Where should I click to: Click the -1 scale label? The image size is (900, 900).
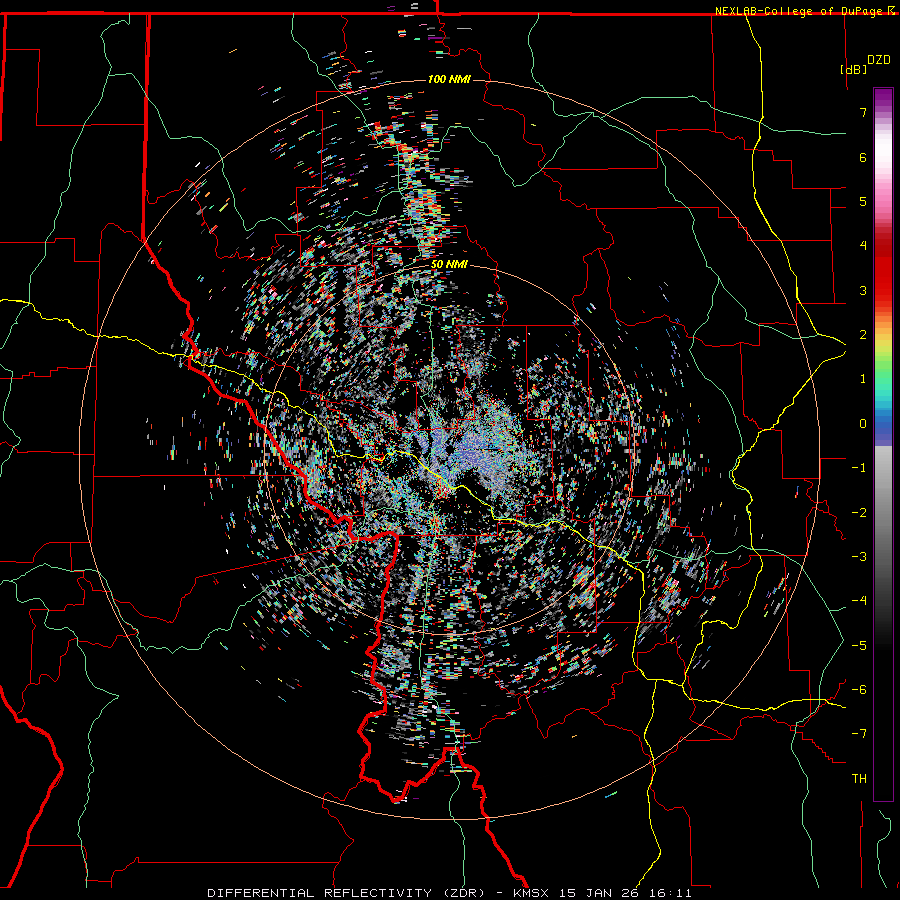point(859,468)
